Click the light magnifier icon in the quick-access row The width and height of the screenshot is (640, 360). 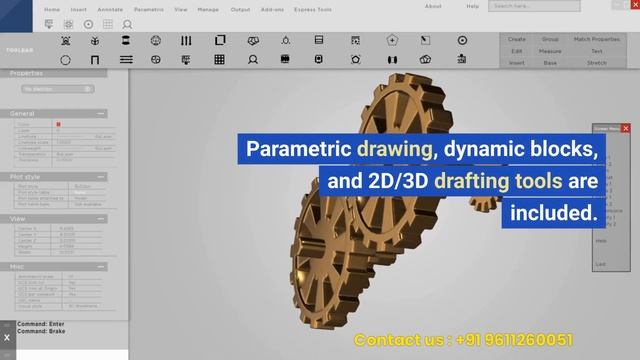(127, 24)
